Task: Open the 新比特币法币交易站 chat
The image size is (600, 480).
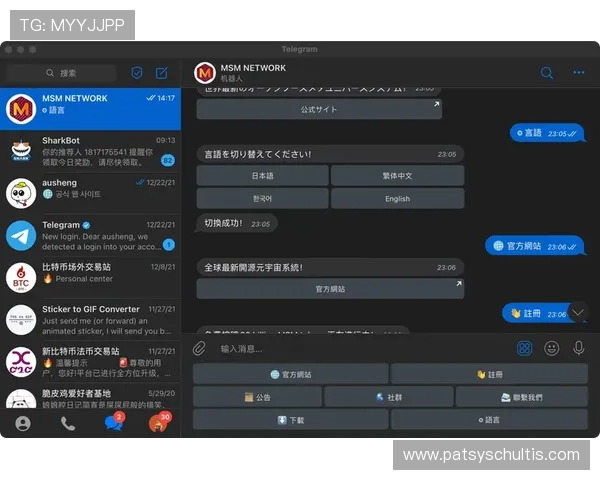Action: click(x=90, y=362)
